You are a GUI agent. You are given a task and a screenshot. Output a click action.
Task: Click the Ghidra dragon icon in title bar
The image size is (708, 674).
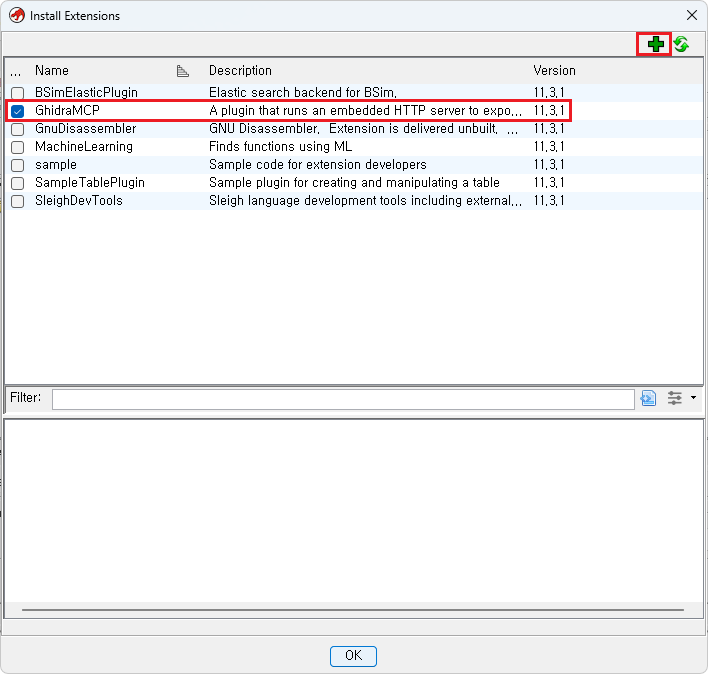click(x=17, y=15)
